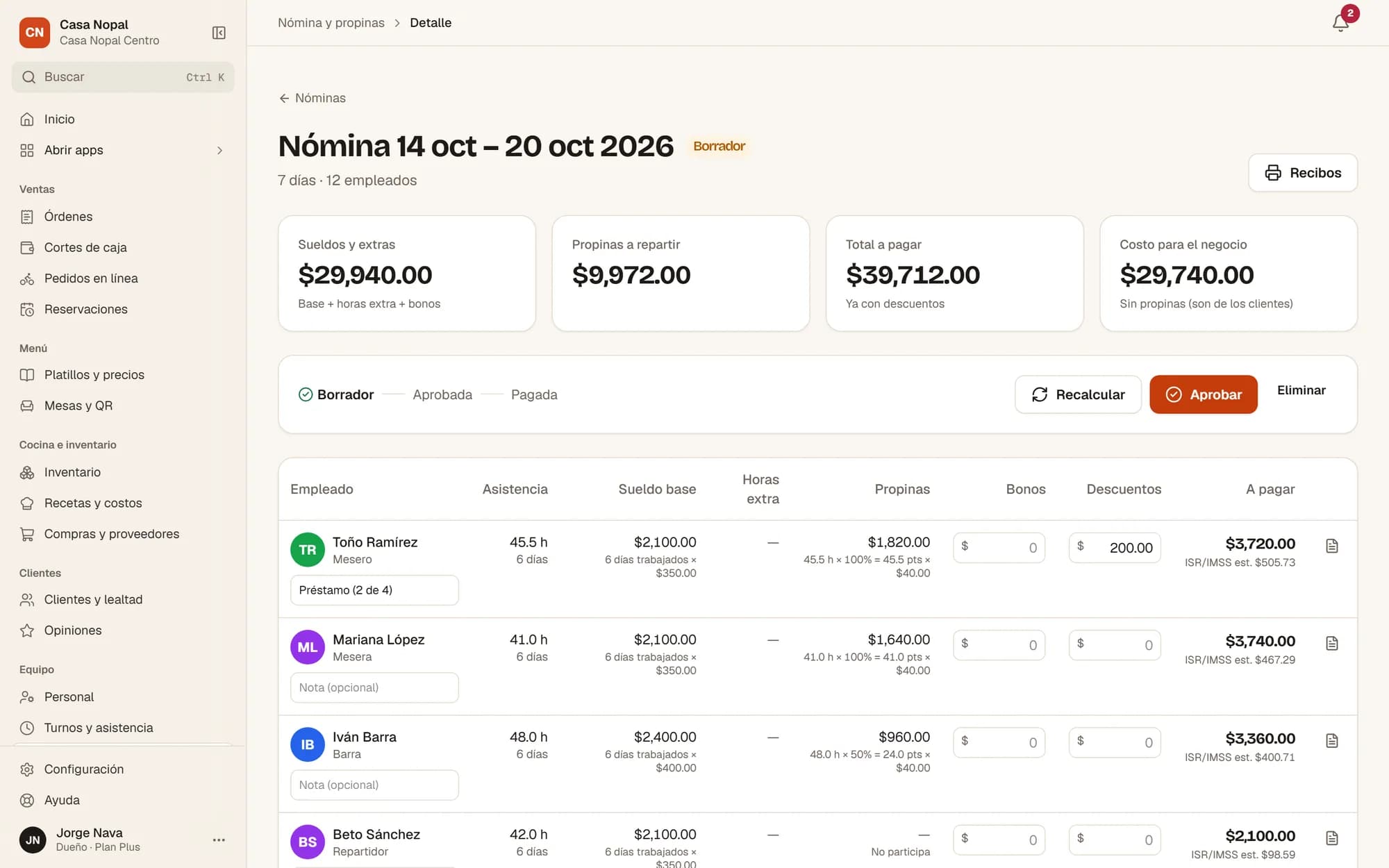The width and height of the screenshot is (1389, 868).
Task: Open Recetas y costos
Action: (x=123, y=503)
